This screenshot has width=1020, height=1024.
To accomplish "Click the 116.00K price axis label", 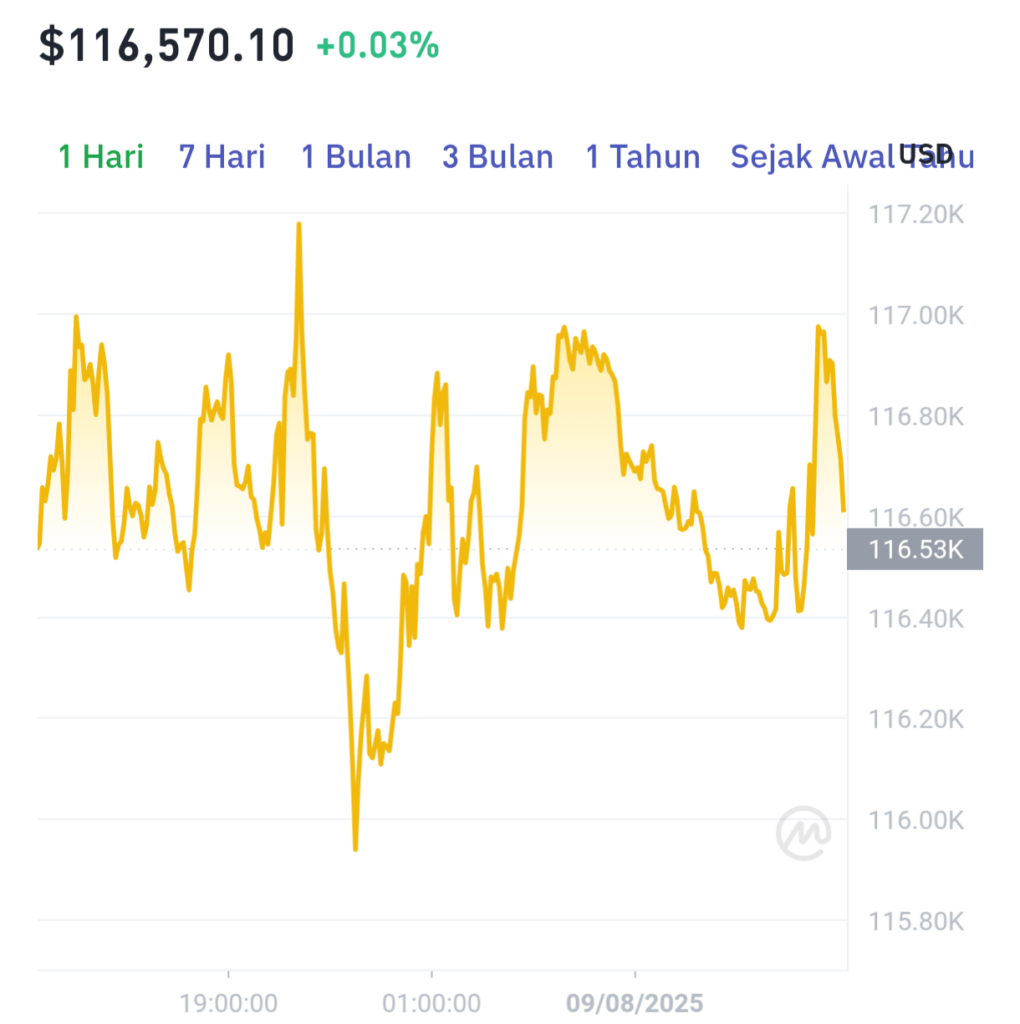I will click(x=916, y=820).
